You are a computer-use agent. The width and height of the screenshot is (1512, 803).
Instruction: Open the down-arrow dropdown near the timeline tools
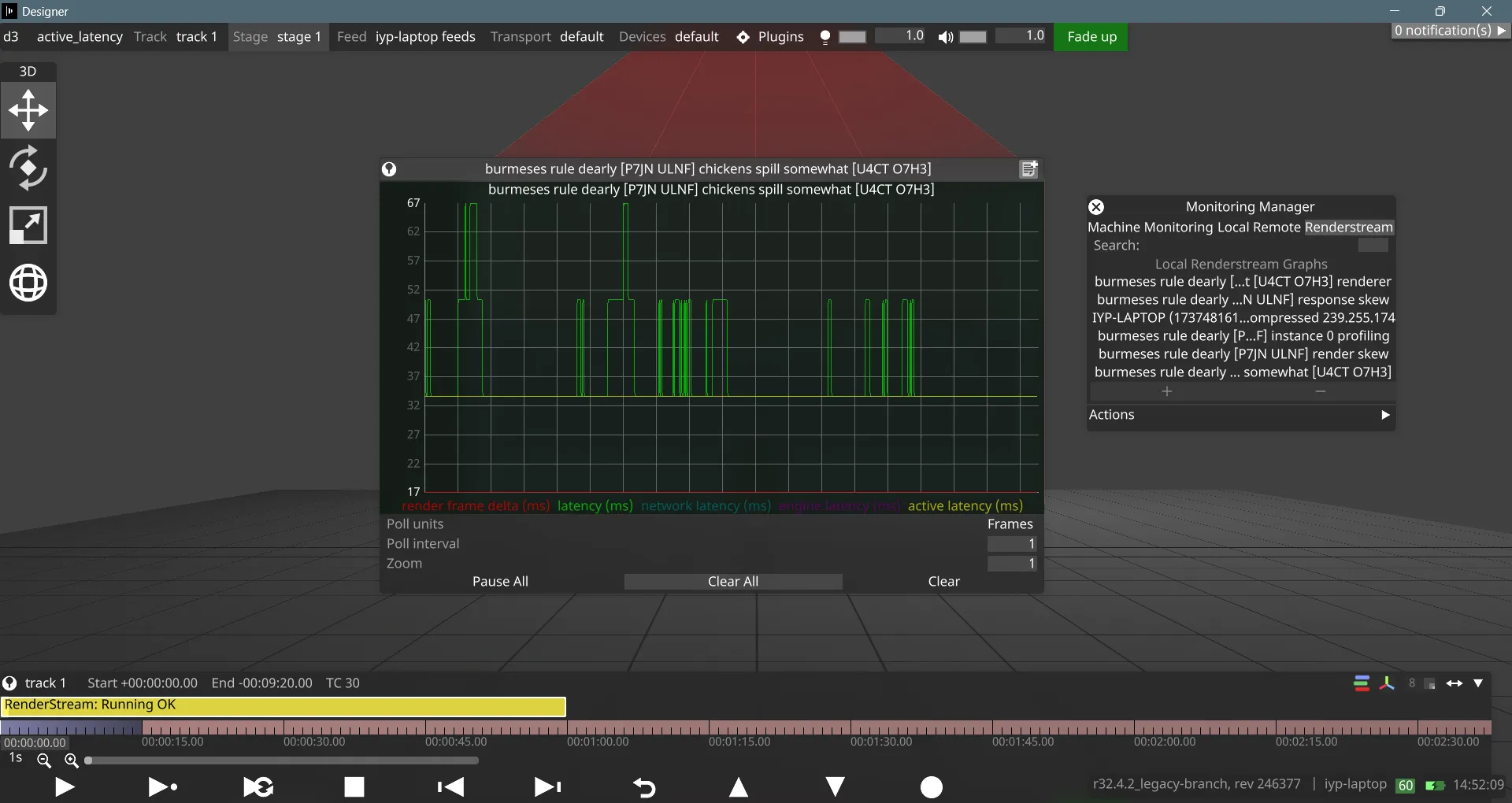tap(1479, 683)
